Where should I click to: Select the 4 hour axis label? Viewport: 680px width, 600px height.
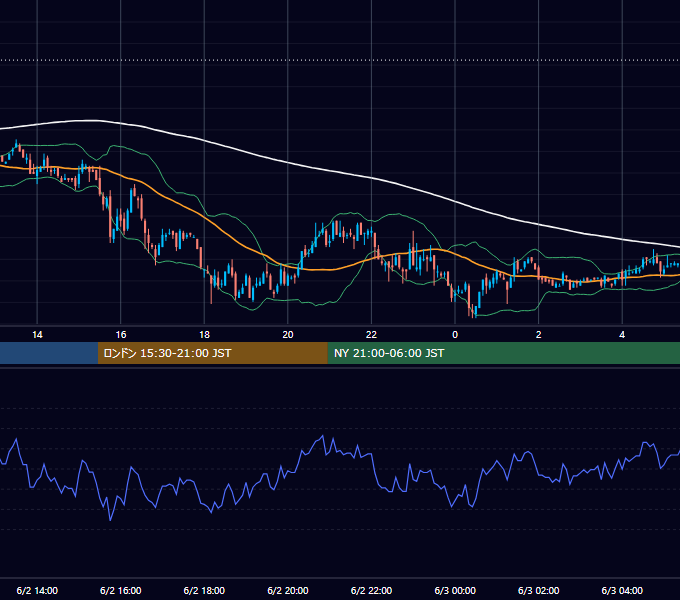tap(622, 335)
